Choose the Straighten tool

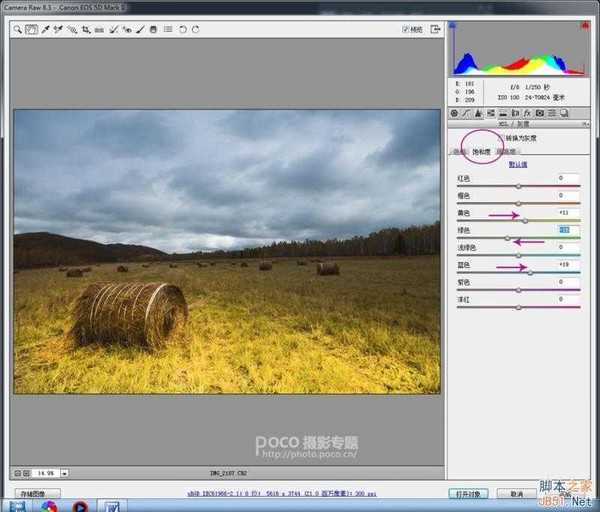(x=99, y=30)
